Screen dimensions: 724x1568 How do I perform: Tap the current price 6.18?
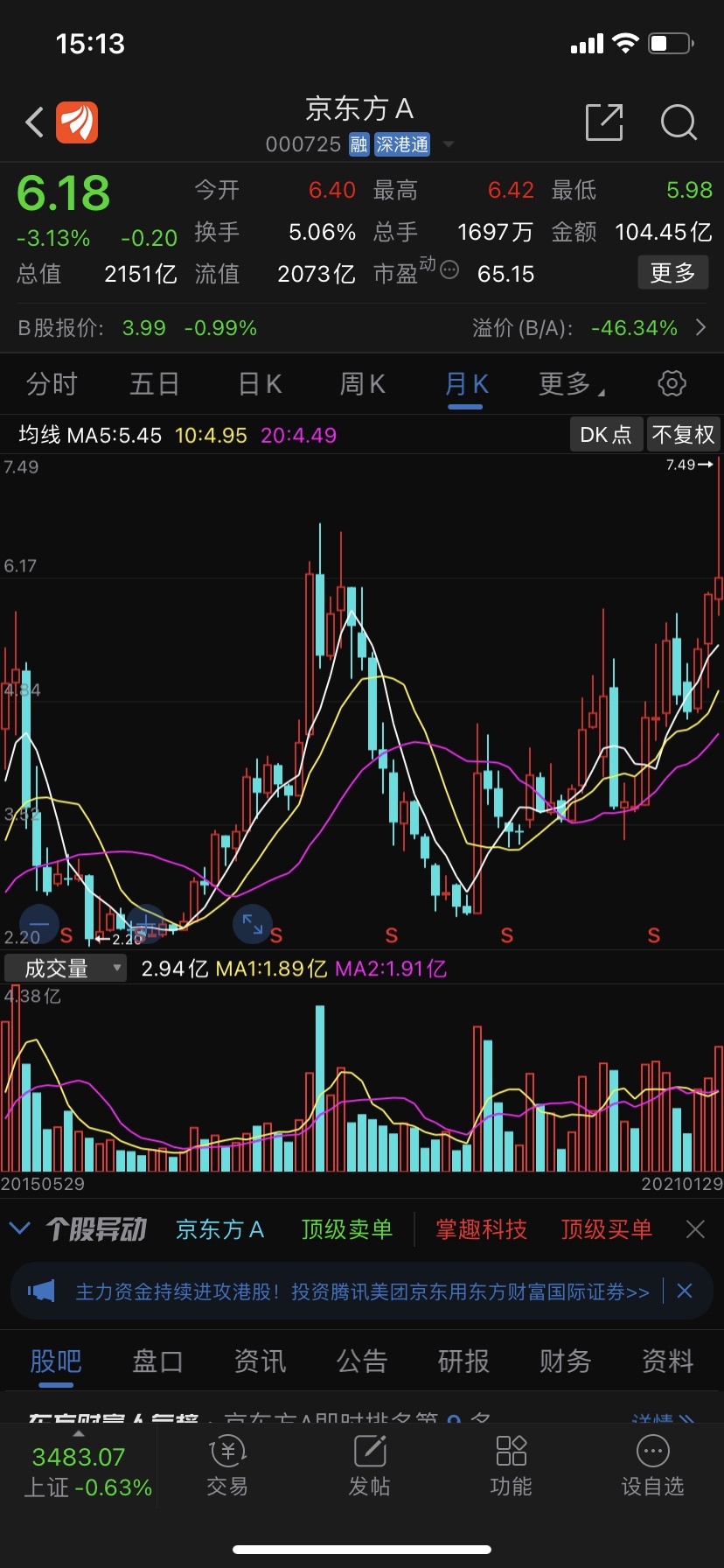click(x=64, y=193)
